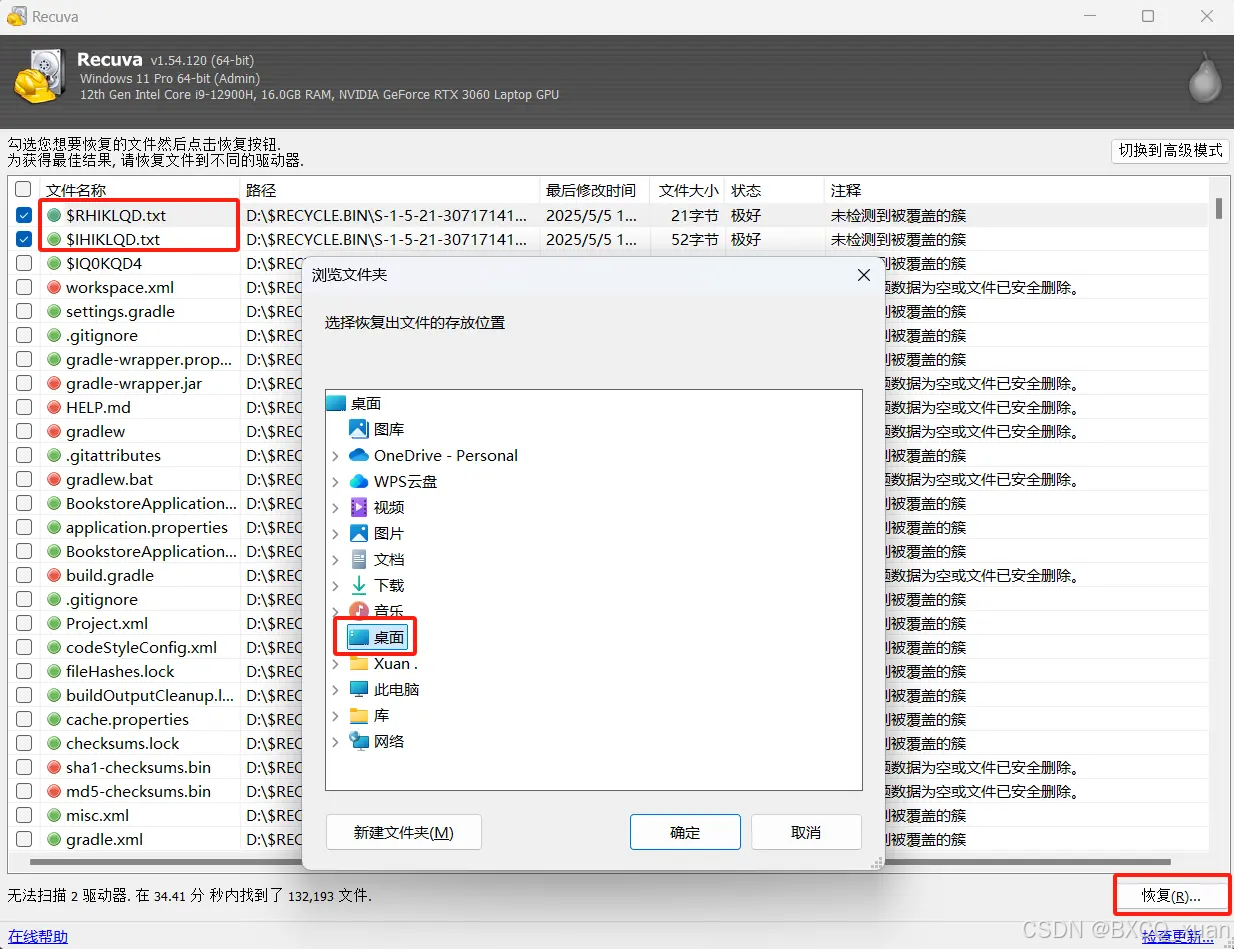
Task: Check the $IQ0KQD4 file checkbox
Action: 24,264
